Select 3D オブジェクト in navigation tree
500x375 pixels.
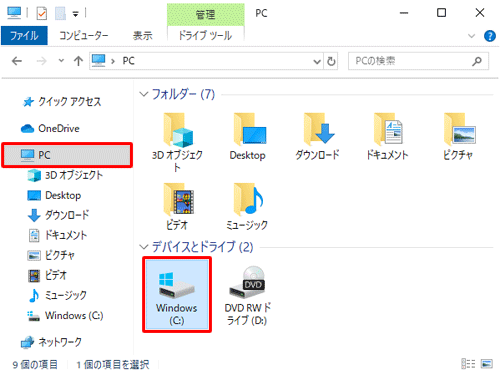click(x=65, y=175)
